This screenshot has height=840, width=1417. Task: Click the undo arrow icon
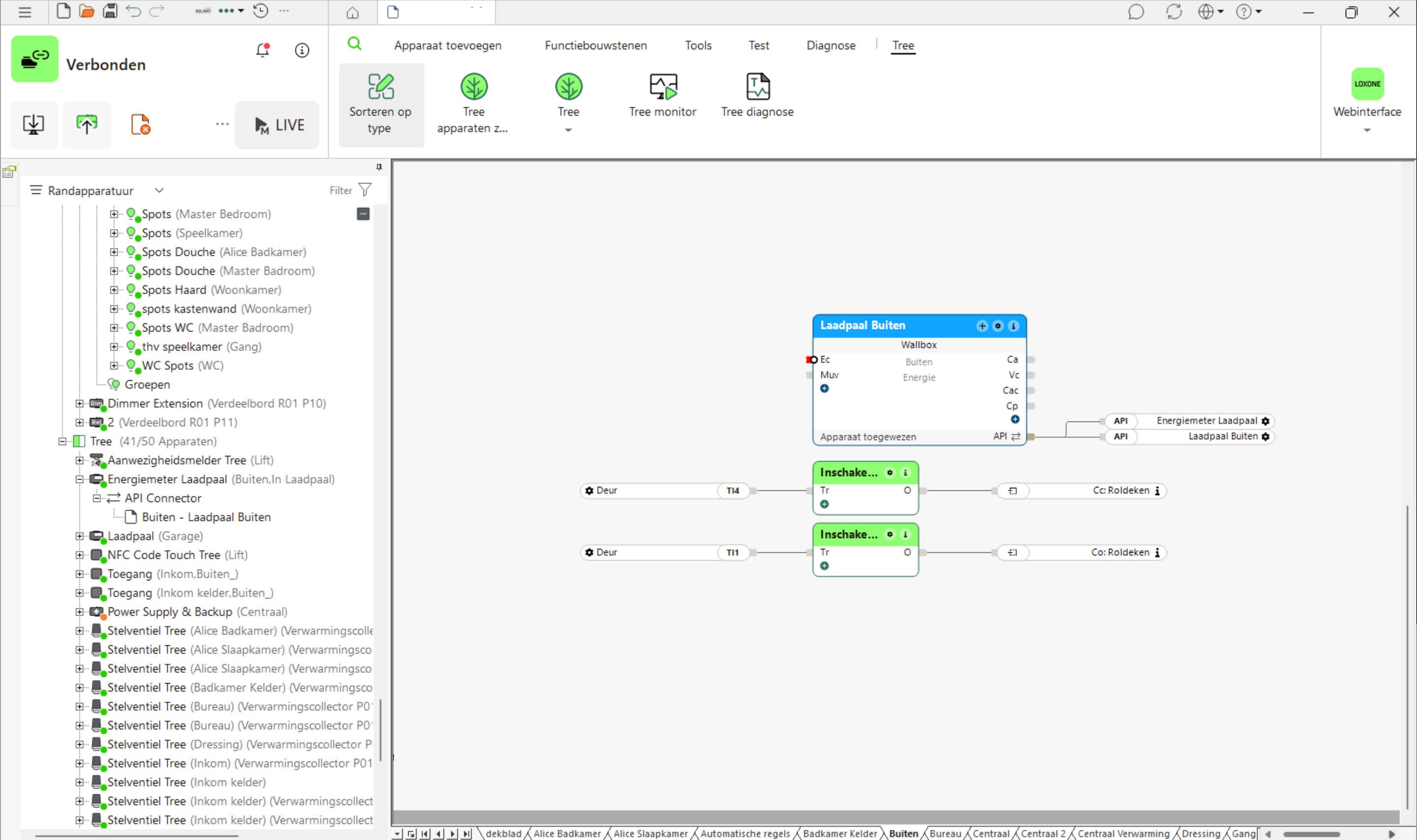(133, 11)
